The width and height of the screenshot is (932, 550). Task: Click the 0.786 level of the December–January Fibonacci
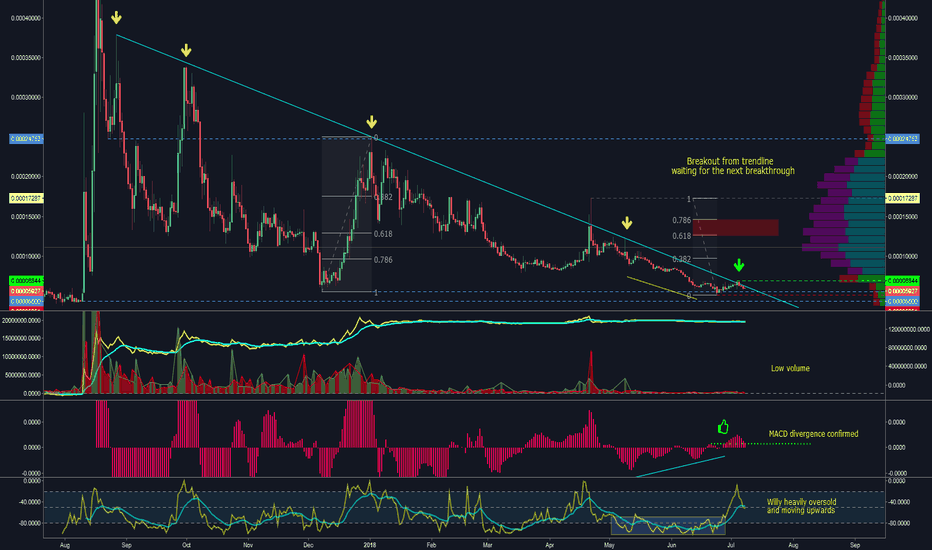tap(383, 260)
